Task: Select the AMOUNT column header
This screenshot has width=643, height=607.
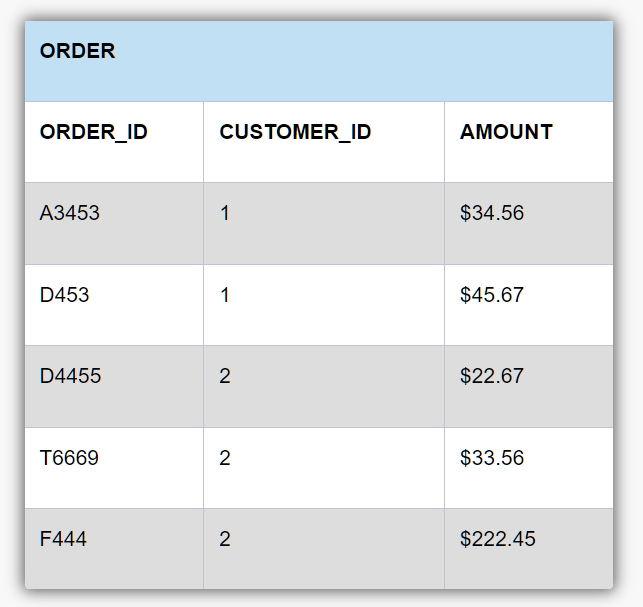Action: 506,132
